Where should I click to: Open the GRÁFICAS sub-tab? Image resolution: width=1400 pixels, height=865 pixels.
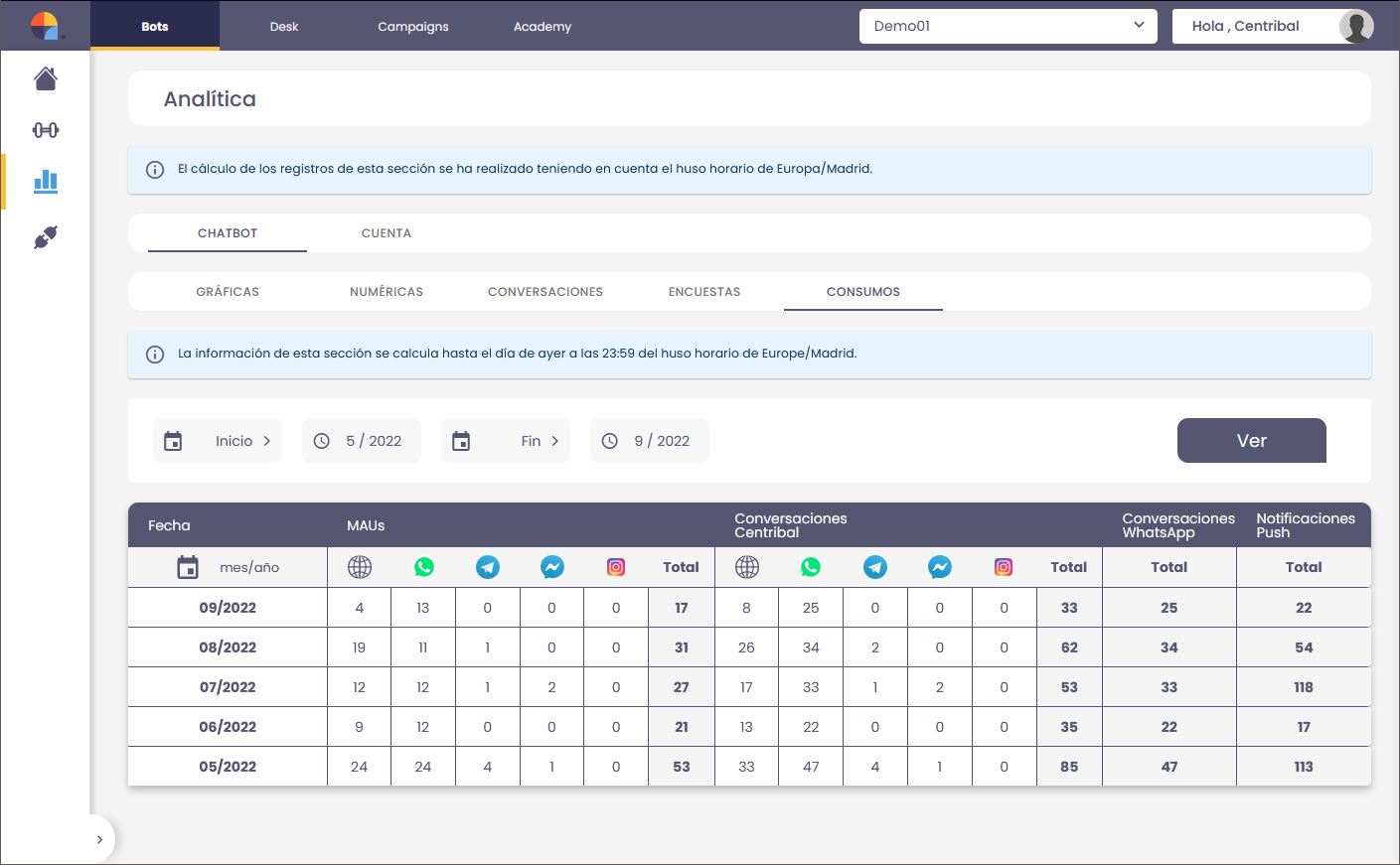click(x=228, y=292)
